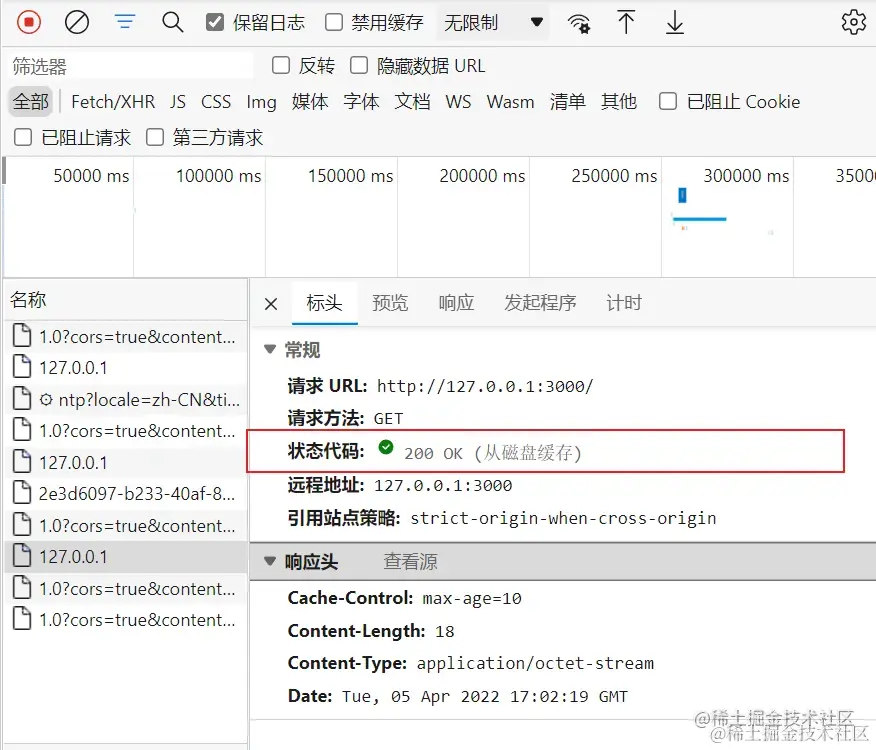
Task: Click Content-Length value 18
Action: tap(445, 632)
